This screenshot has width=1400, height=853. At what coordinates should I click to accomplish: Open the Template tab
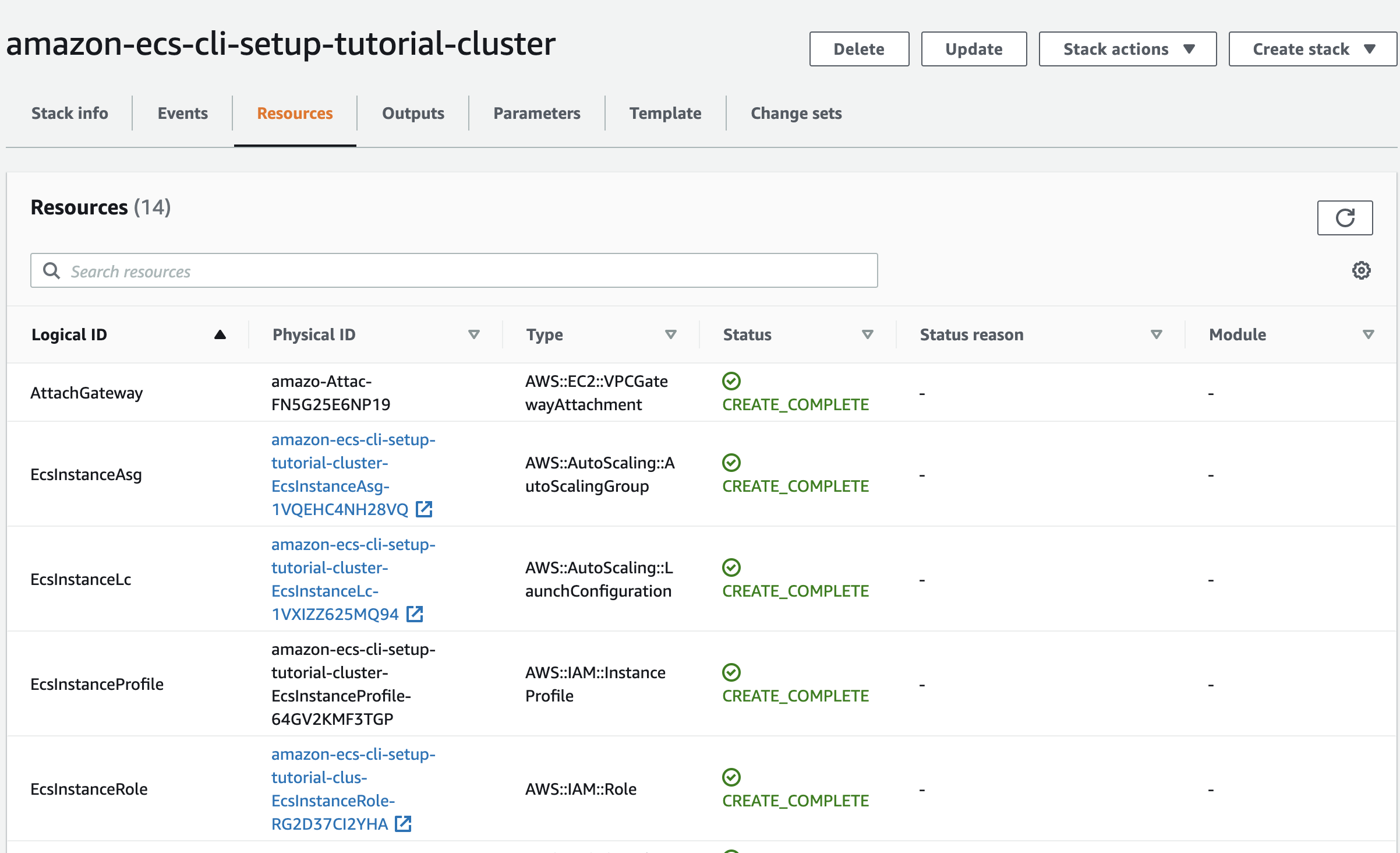click(665, 113)
